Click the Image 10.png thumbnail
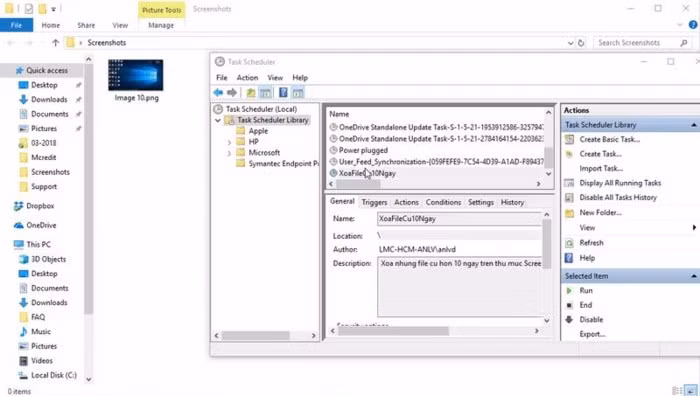This screenshot has height=396, width=700. (136, 75)
